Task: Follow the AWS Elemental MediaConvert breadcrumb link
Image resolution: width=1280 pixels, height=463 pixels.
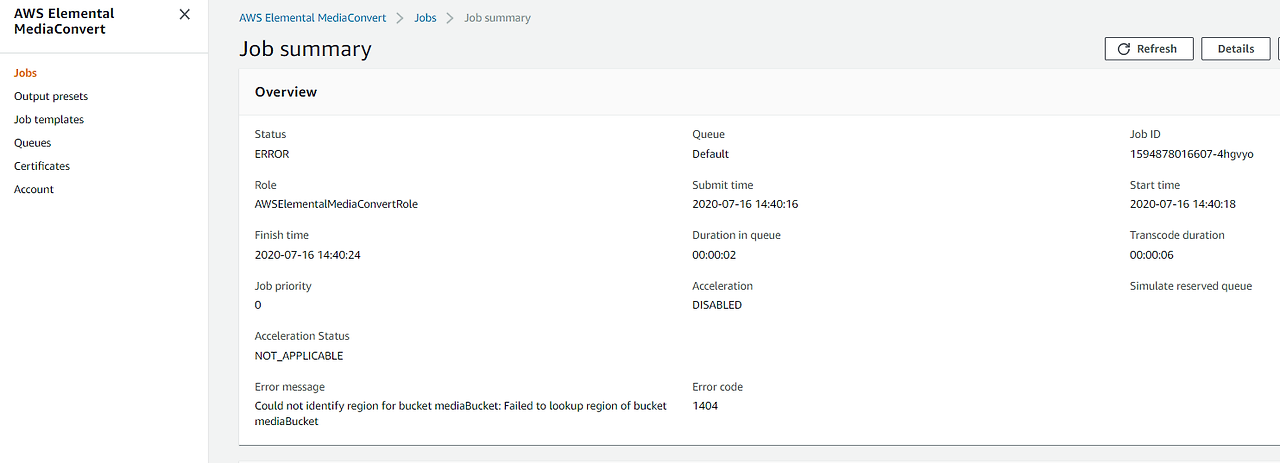Action: click(x=312, y=18)
